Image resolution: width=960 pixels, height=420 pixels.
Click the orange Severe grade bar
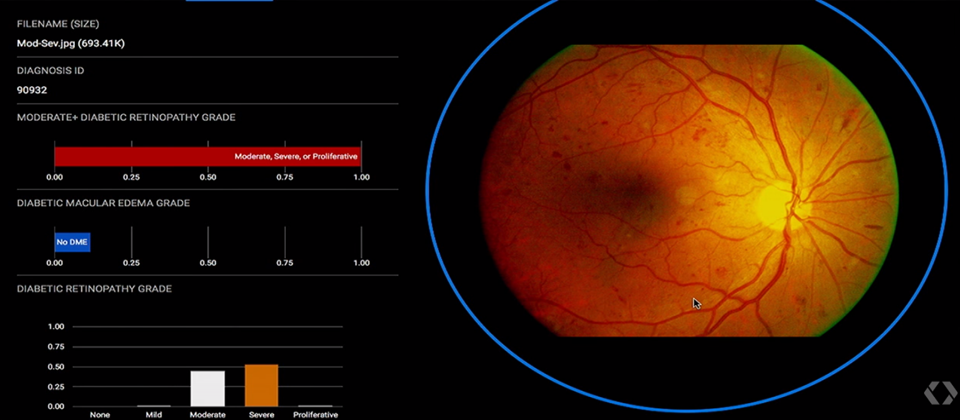coord(261,385)
